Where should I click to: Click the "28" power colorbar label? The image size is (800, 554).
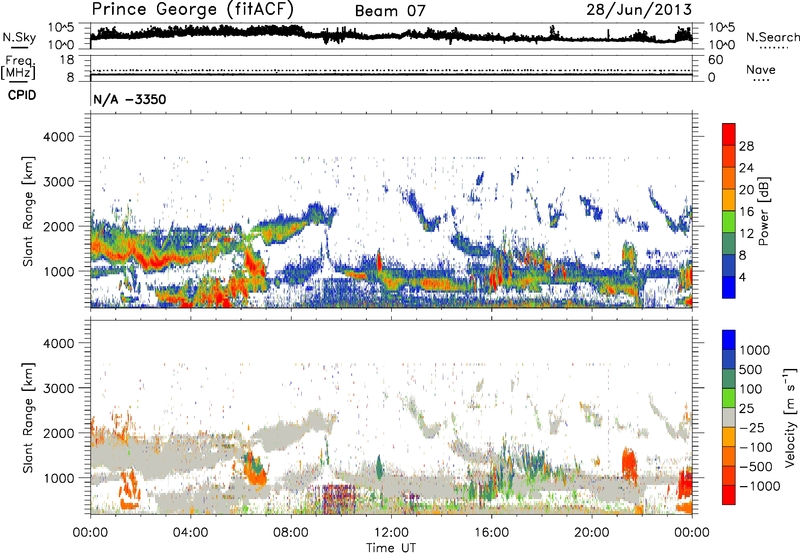click(x=746, y=146)
